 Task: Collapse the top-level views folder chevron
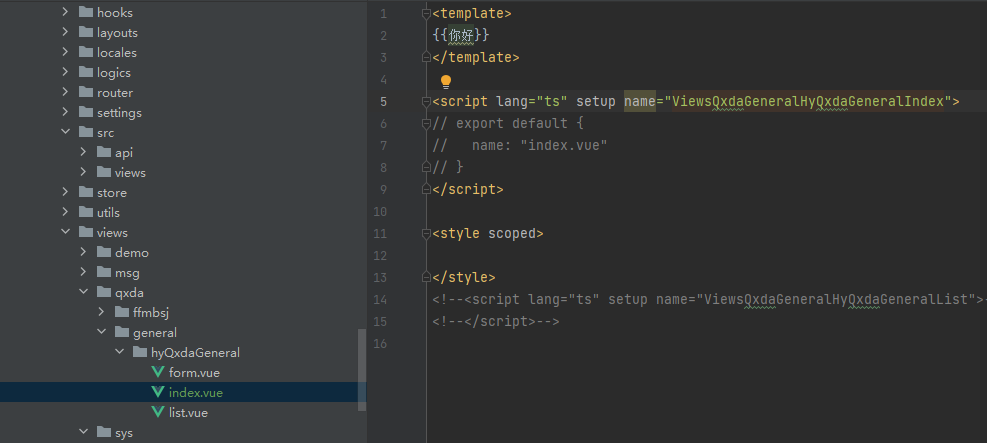point(65,232)
